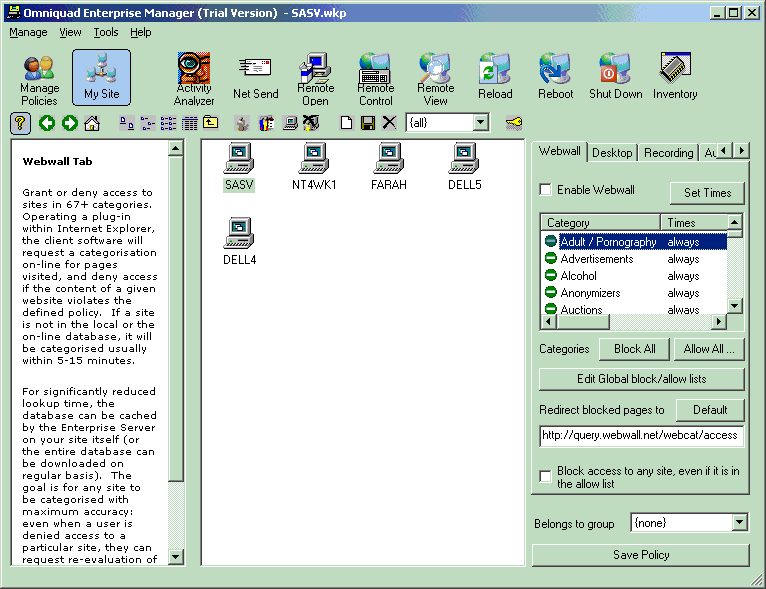Open the {all} filter dropdown
The width and height of the screenshot is (766, 589).
pos(481,123)
